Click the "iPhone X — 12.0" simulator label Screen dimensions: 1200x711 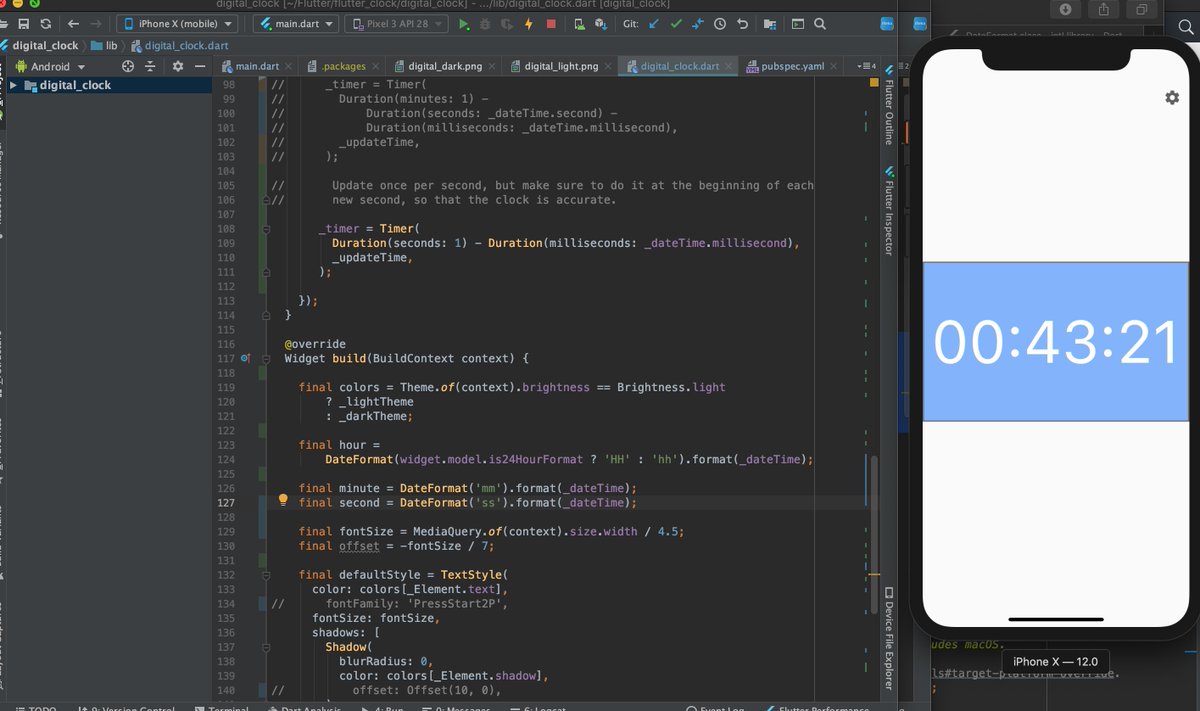tap(1055, 661)
